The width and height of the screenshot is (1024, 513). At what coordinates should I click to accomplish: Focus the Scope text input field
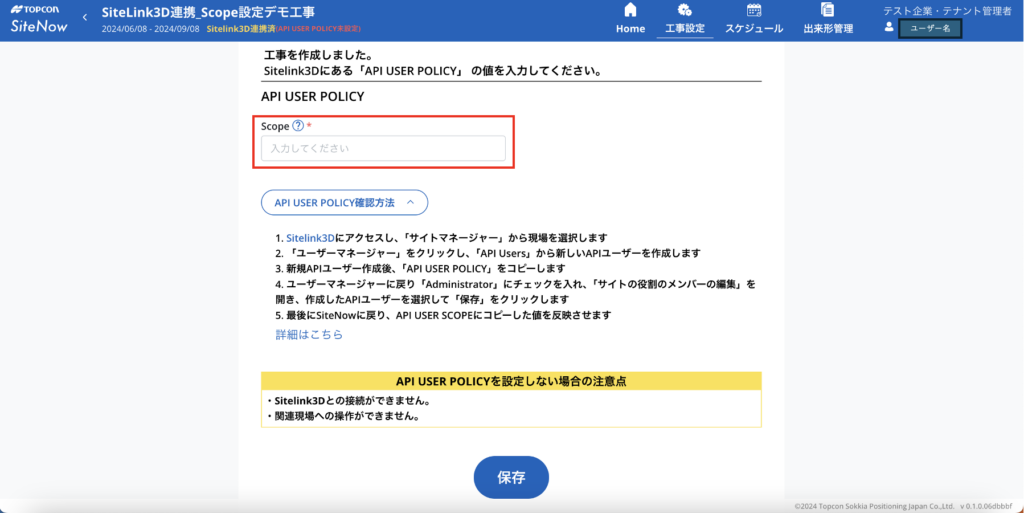click(383, 148)
